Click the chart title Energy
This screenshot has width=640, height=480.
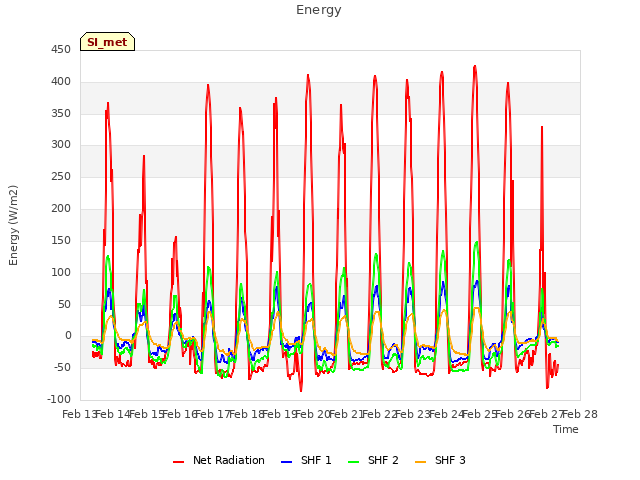tap(319, 10)
